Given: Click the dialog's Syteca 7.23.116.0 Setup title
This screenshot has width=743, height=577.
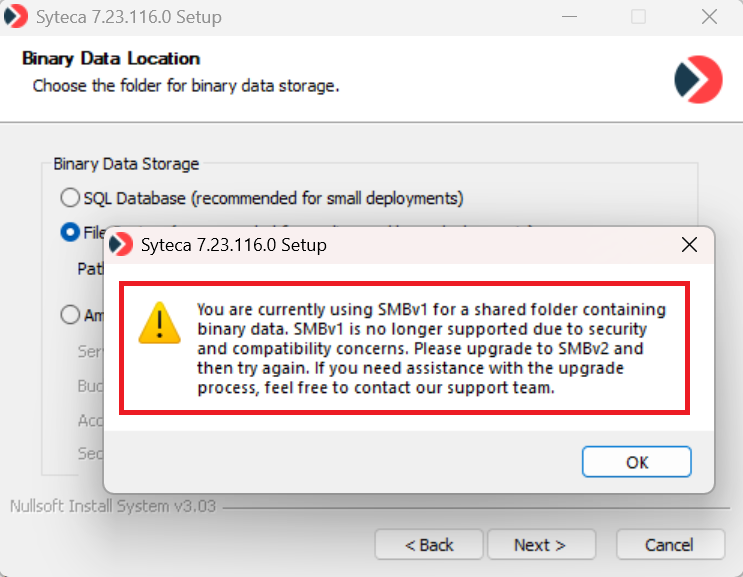Looking at the screenshot, I should click(233, 244).
